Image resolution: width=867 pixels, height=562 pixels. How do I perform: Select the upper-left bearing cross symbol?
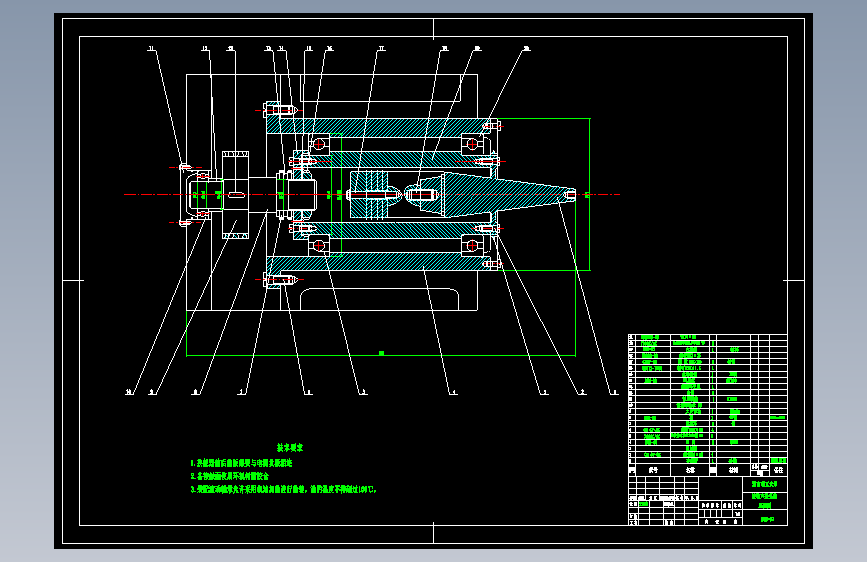tap(319, 144)
